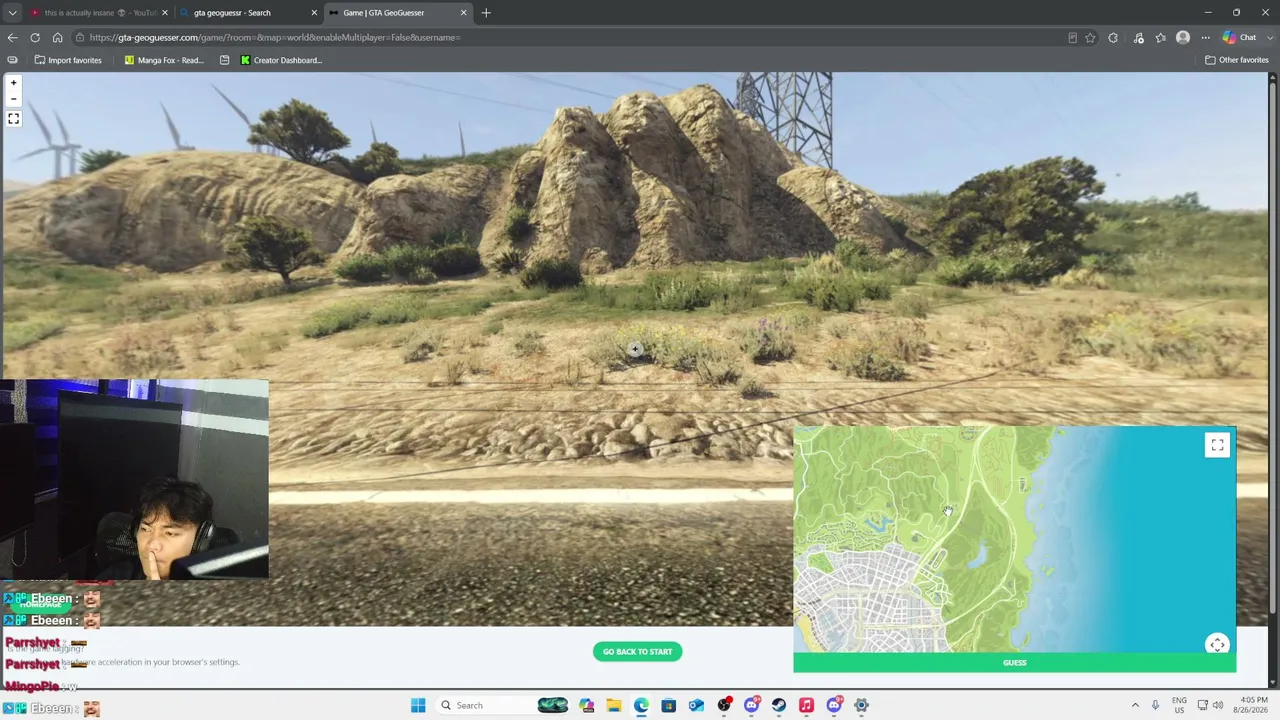1280x720 pixels.
Task: Open Settings gear from the taskbar
Action: (861, 705)
